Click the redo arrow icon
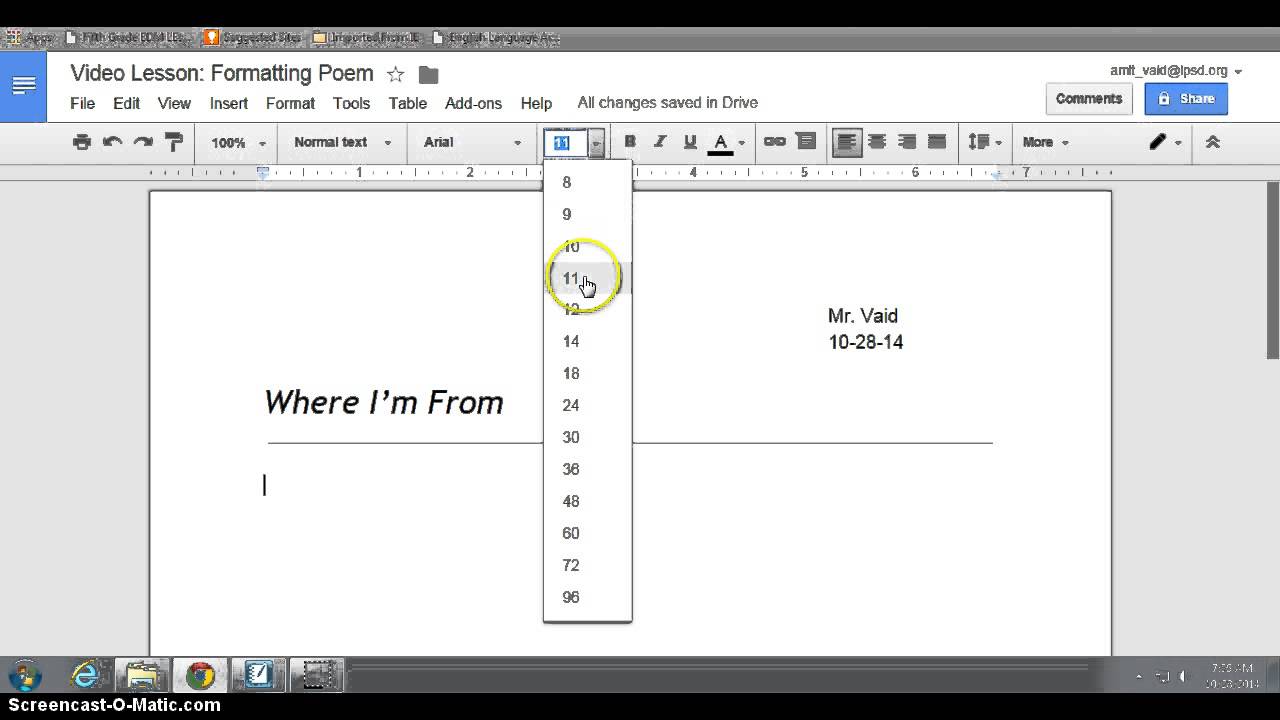The width and height of the screenshot is (1280, 720). (143, 142)
